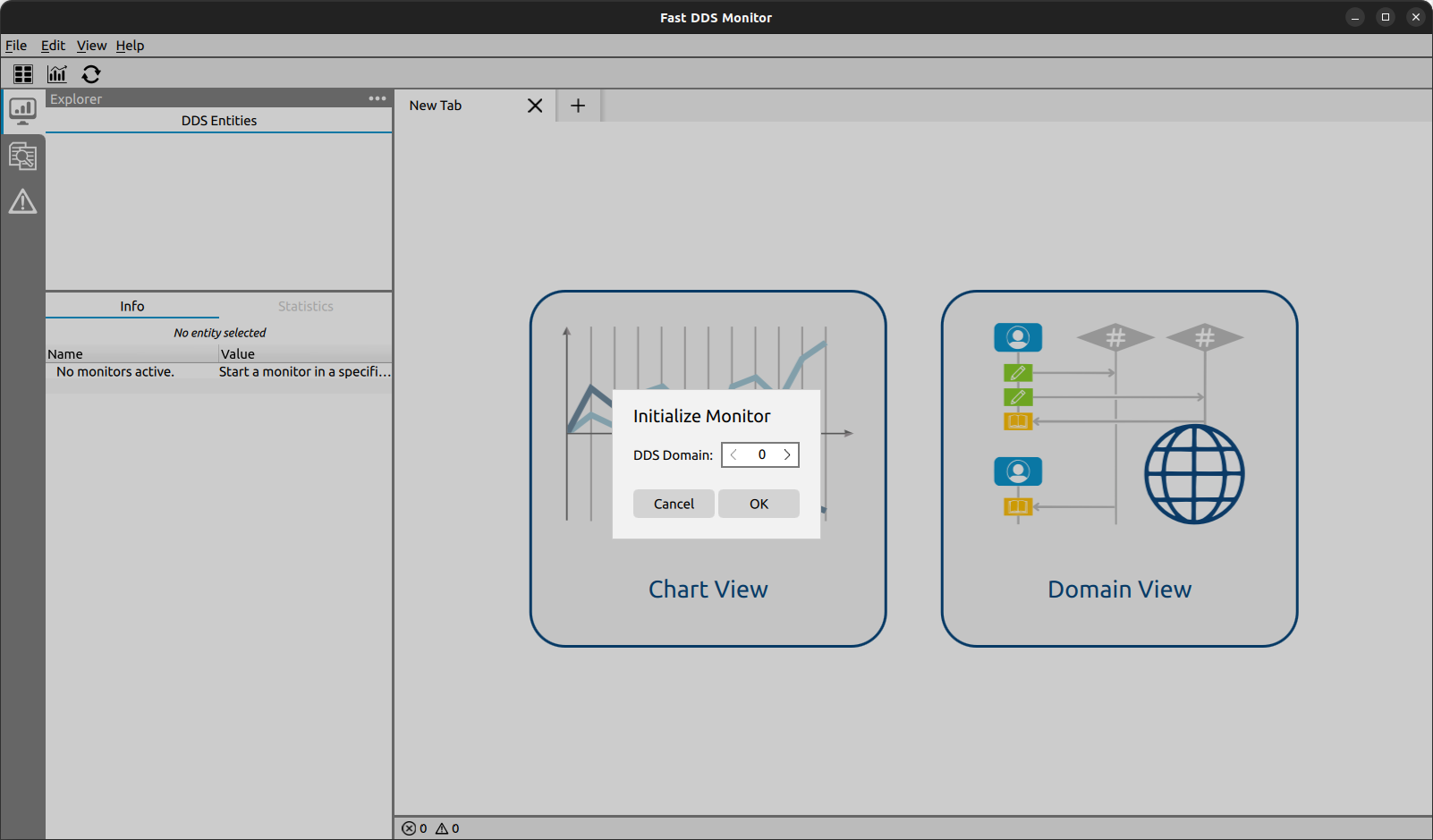Switch to the Statistics tab

click(x=305, y=306)
